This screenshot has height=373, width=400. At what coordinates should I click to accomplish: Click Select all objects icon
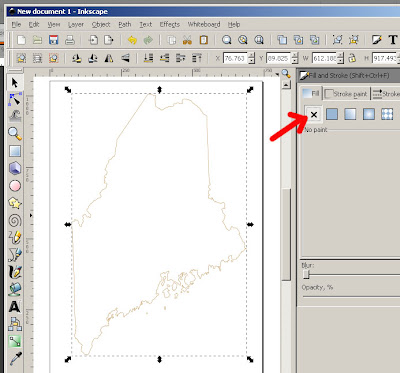click(x=21, y=58)
